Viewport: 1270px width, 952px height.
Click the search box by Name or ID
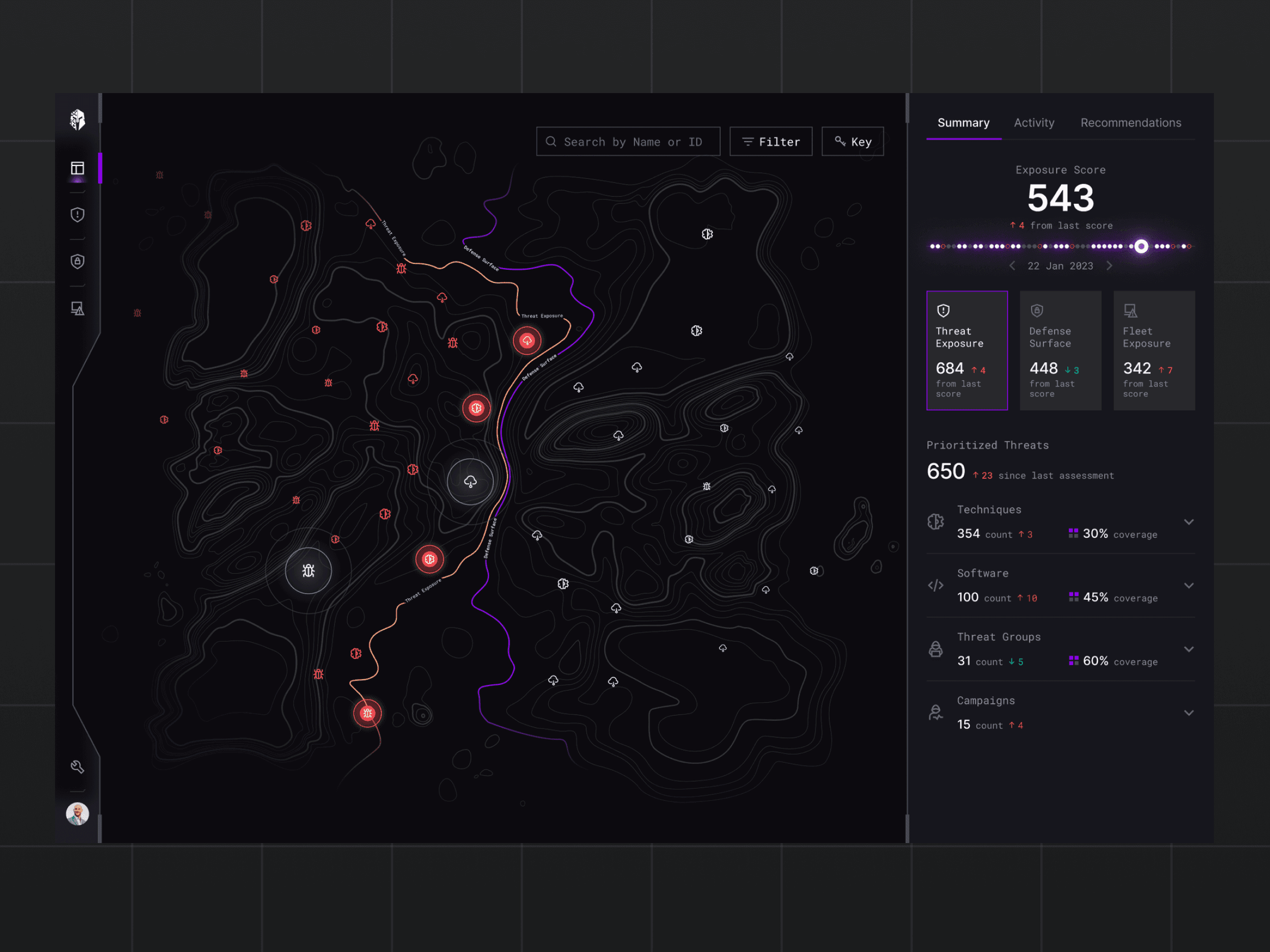628,141
